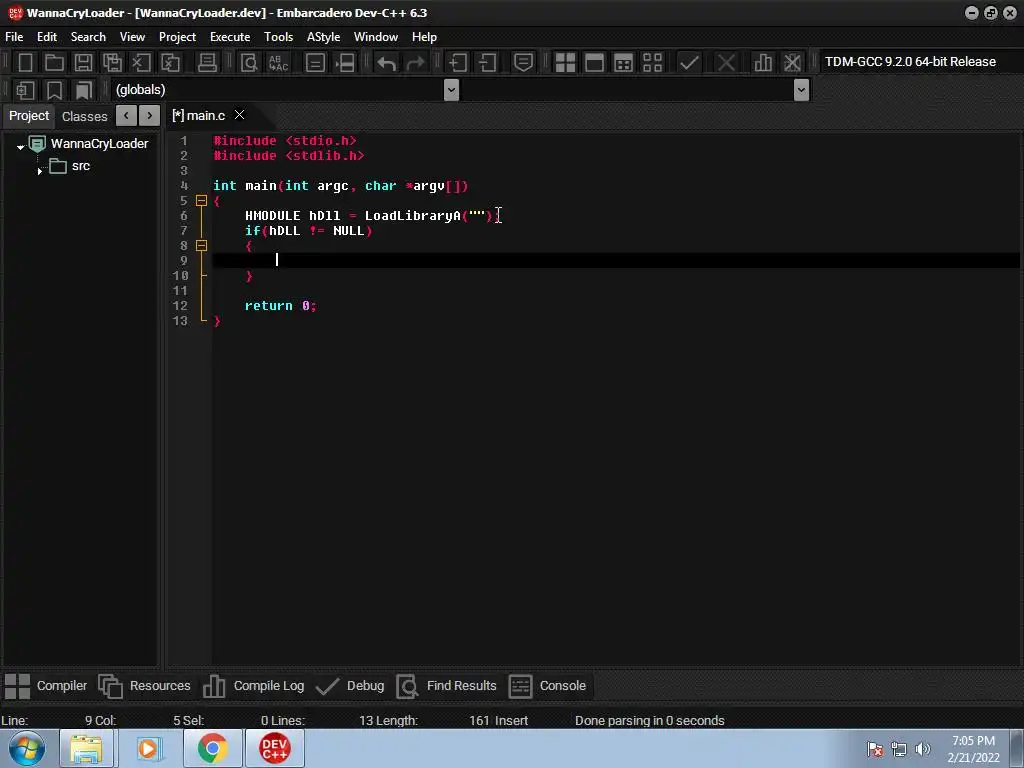Click the Redo arrow icon

(415, 63)
